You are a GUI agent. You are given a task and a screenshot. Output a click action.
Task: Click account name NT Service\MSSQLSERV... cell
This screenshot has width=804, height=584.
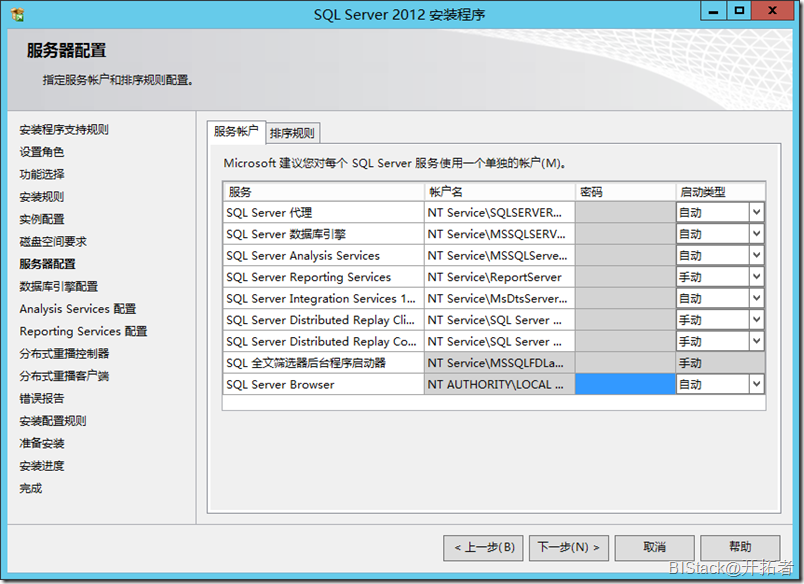tap(499, 234)
